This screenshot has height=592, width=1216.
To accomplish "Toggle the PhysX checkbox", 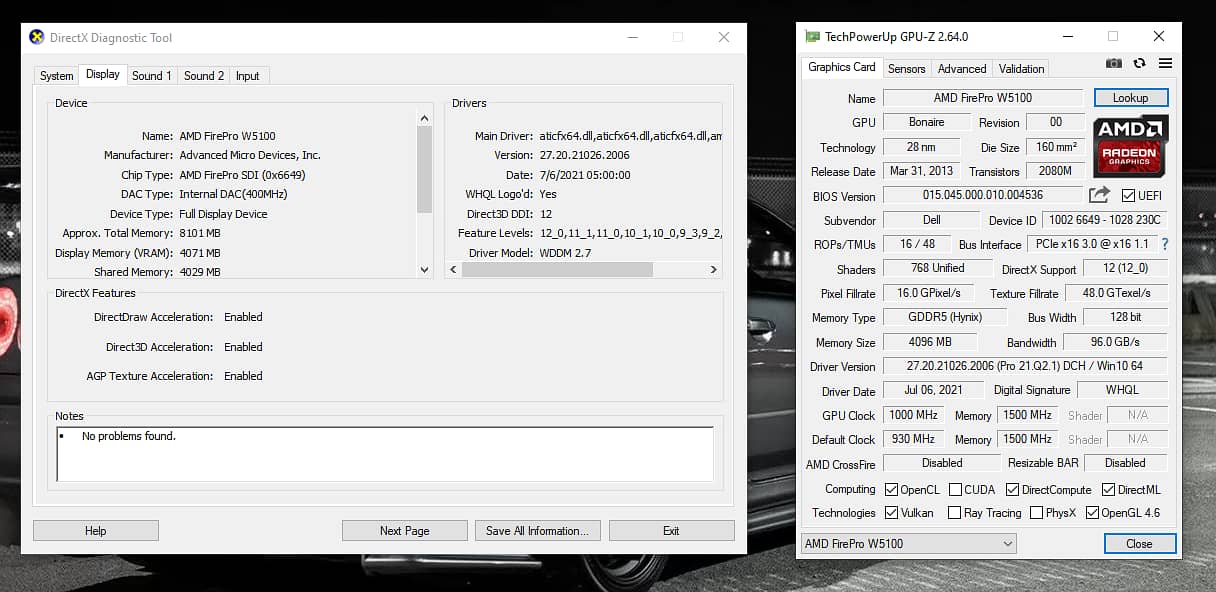I will pyautogui.click(x=1036, y=513).
